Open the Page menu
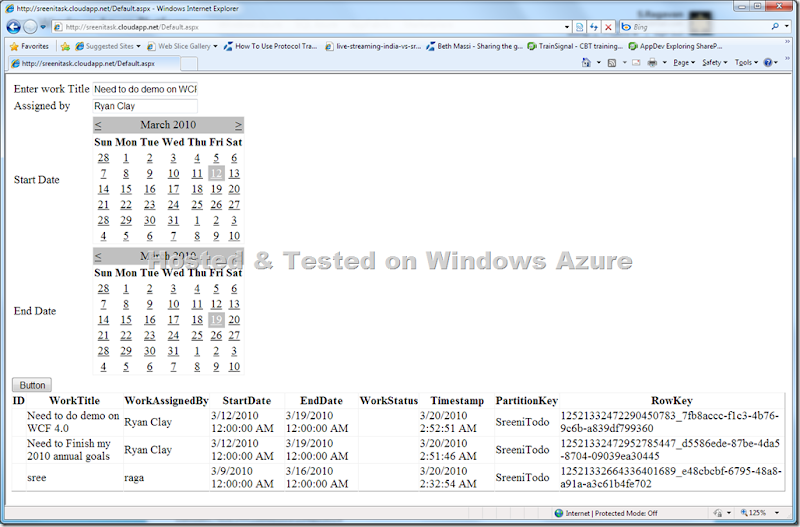 [684, 63]
